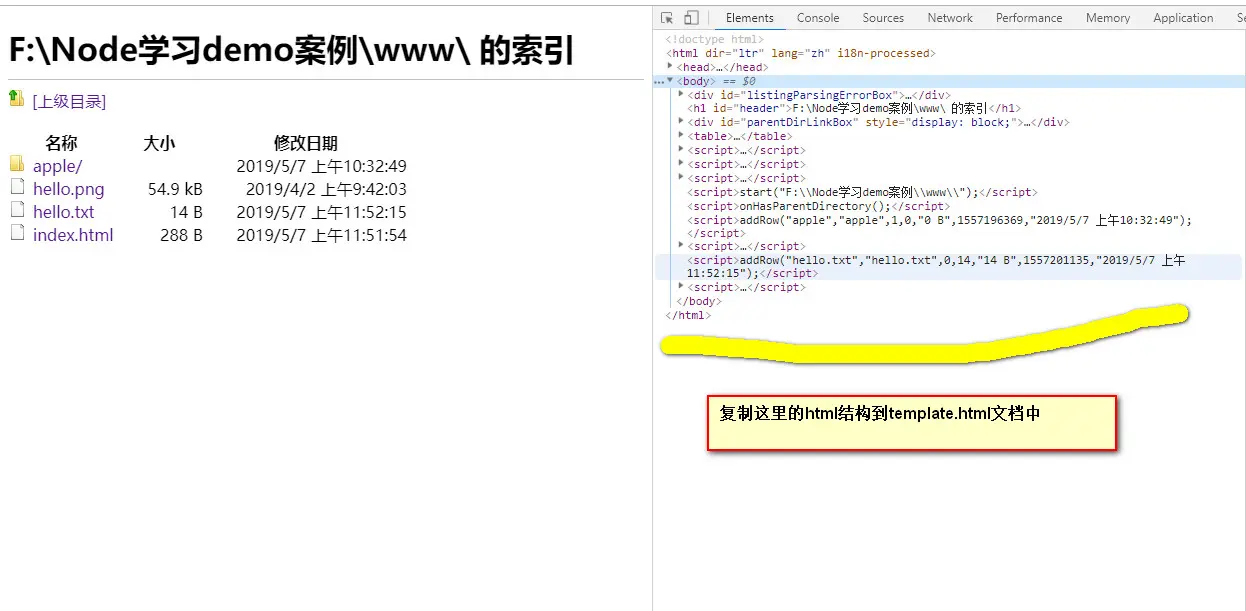1246x611 pixels.
Task: Select the closing </html> tag
Action: [x=688, y=315]
